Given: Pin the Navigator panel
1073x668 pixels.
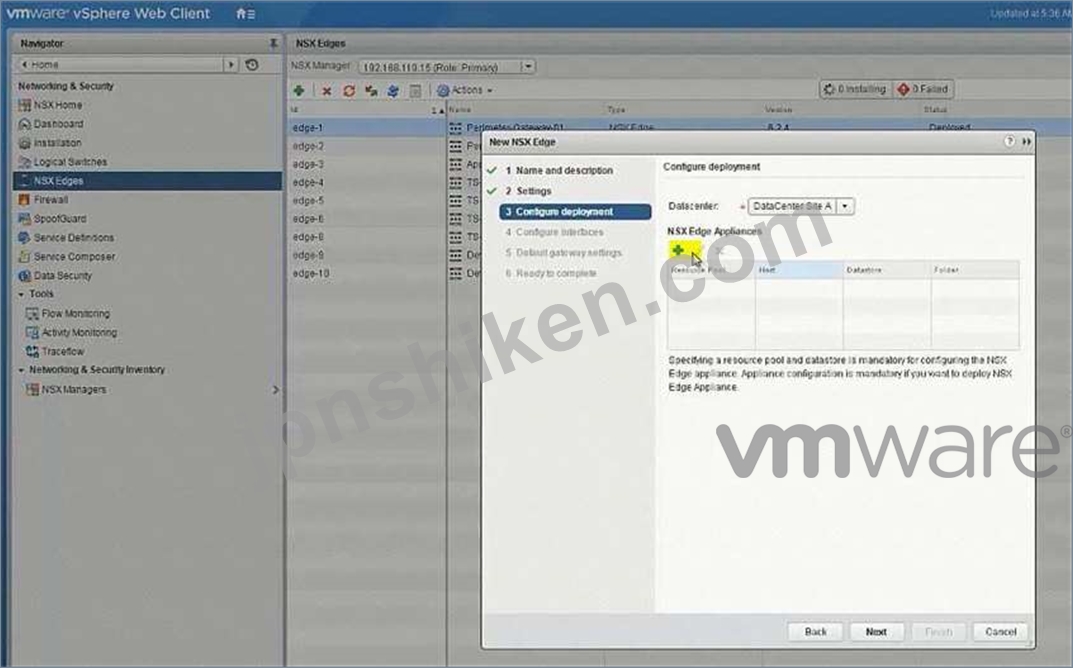Looking at the screenshot, I should coord(273,43).
